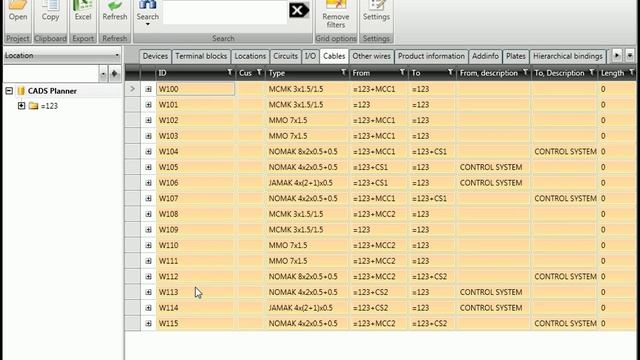Image resolution: width=640 pixels, height=360 pixels.
Task: Click JAMAK 4x(2+1)x0.5 type in row W106
Action: pos(300,183)
